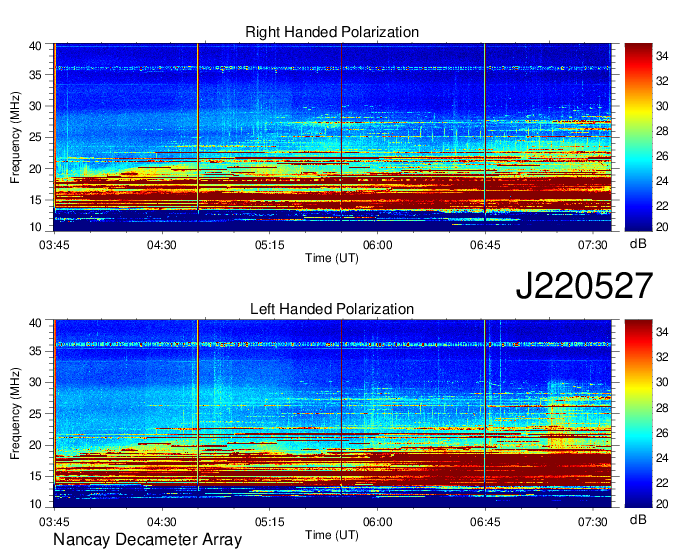Click the "32" value on the upper color bar scale
Image resolution: width=680 pixels, height=552 pixels.
coord(662,81)
